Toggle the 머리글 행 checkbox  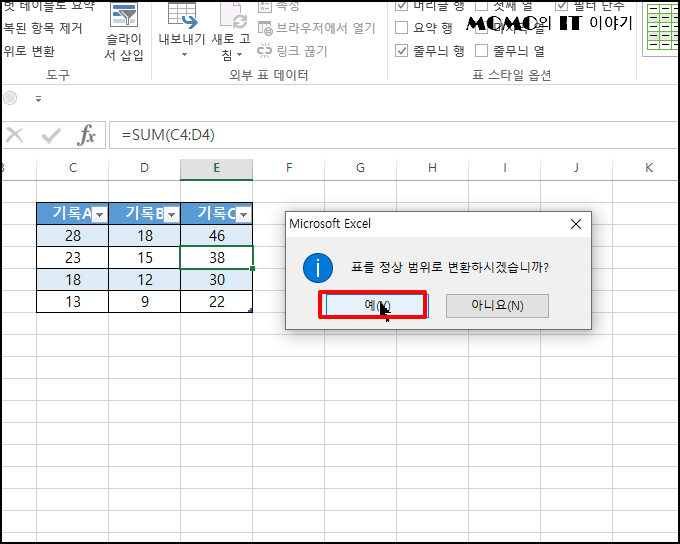[402, 5]
